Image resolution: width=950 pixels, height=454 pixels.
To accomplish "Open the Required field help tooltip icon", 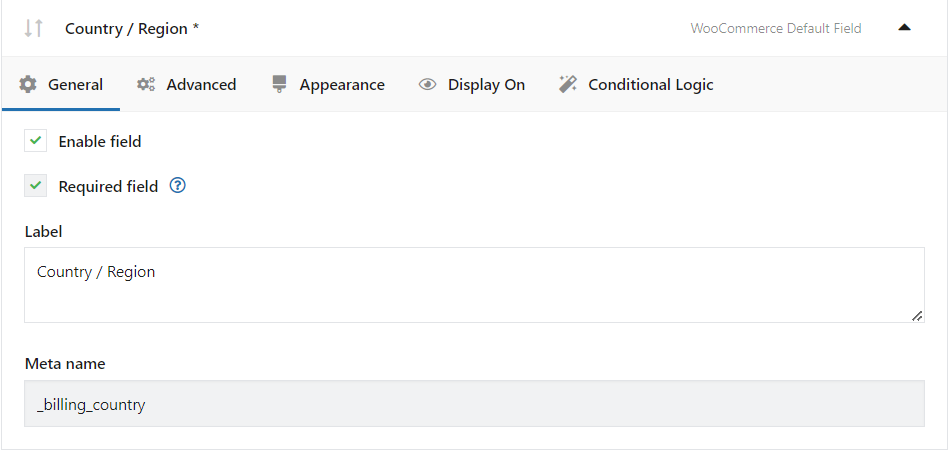I will pos(178,185).
